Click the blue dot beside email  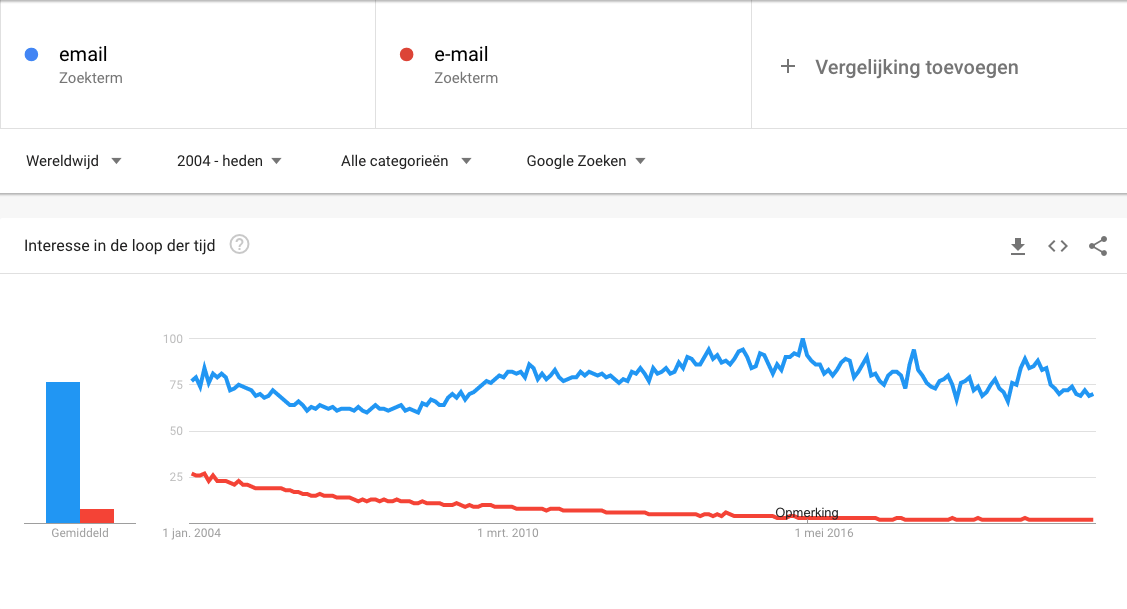[32, 55]
